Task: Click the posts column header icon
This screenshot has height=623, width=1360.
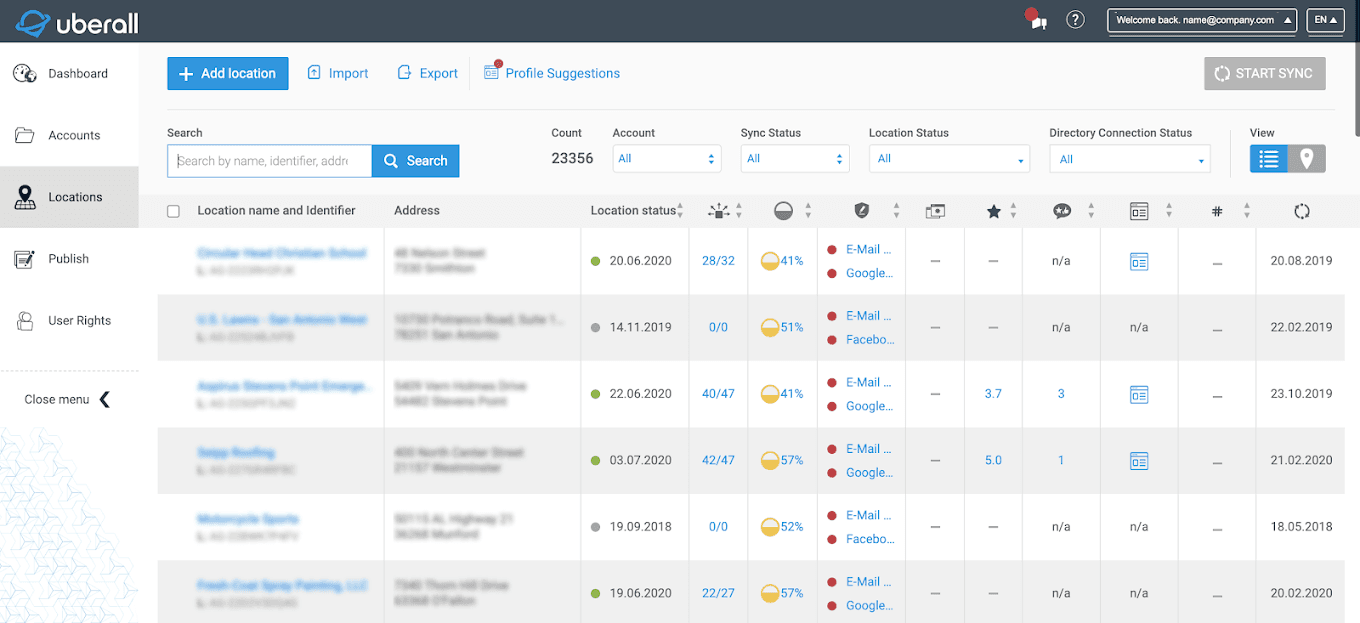Action: pyautogui.click(x=1139, y=211)
